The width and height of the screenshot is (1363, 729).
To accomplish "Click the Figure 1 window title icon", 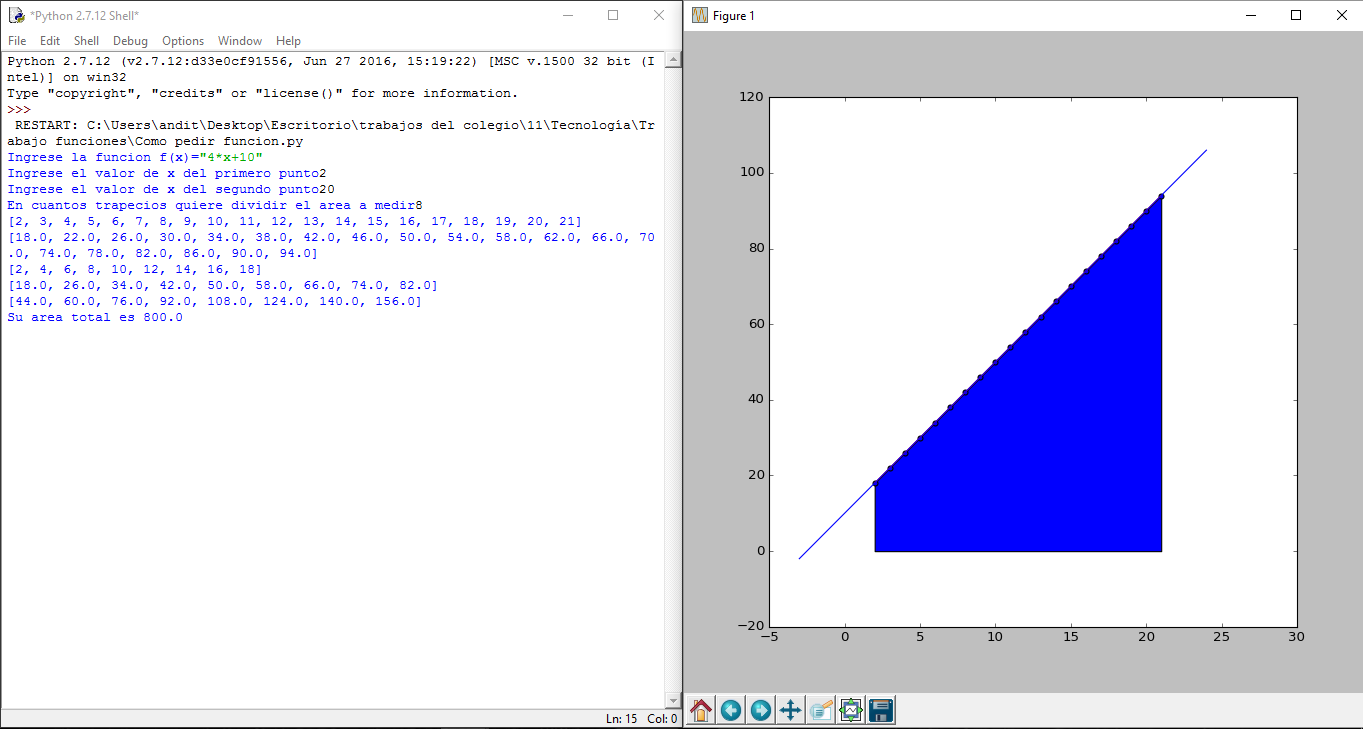I will pos(699,15).
